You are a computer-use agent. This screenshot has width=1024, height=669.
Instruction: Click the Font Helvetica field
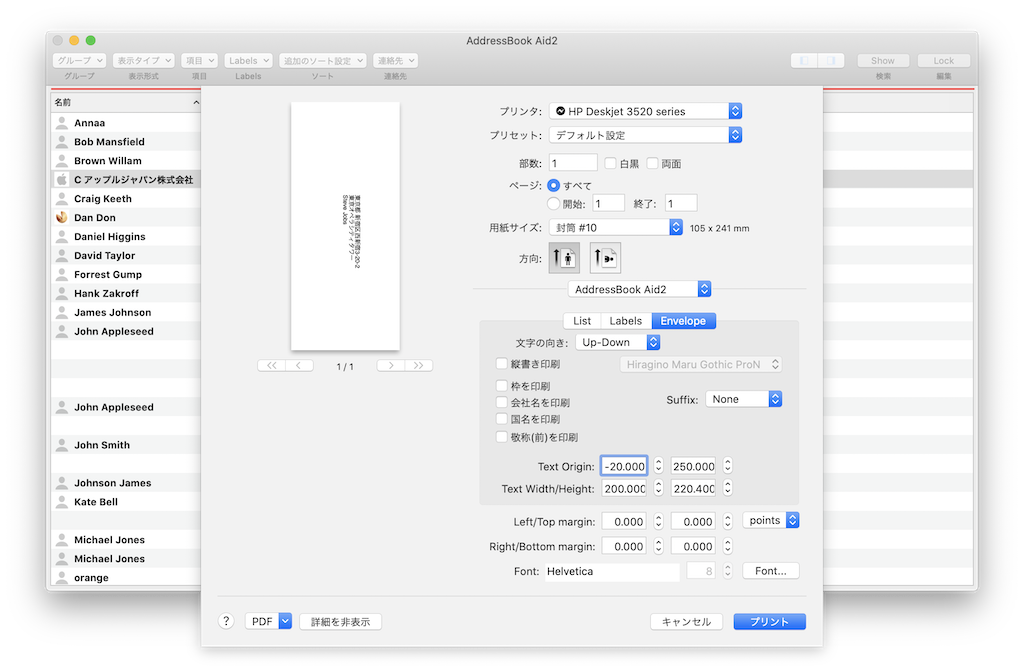pyautogui.click(x=612, y=572)
